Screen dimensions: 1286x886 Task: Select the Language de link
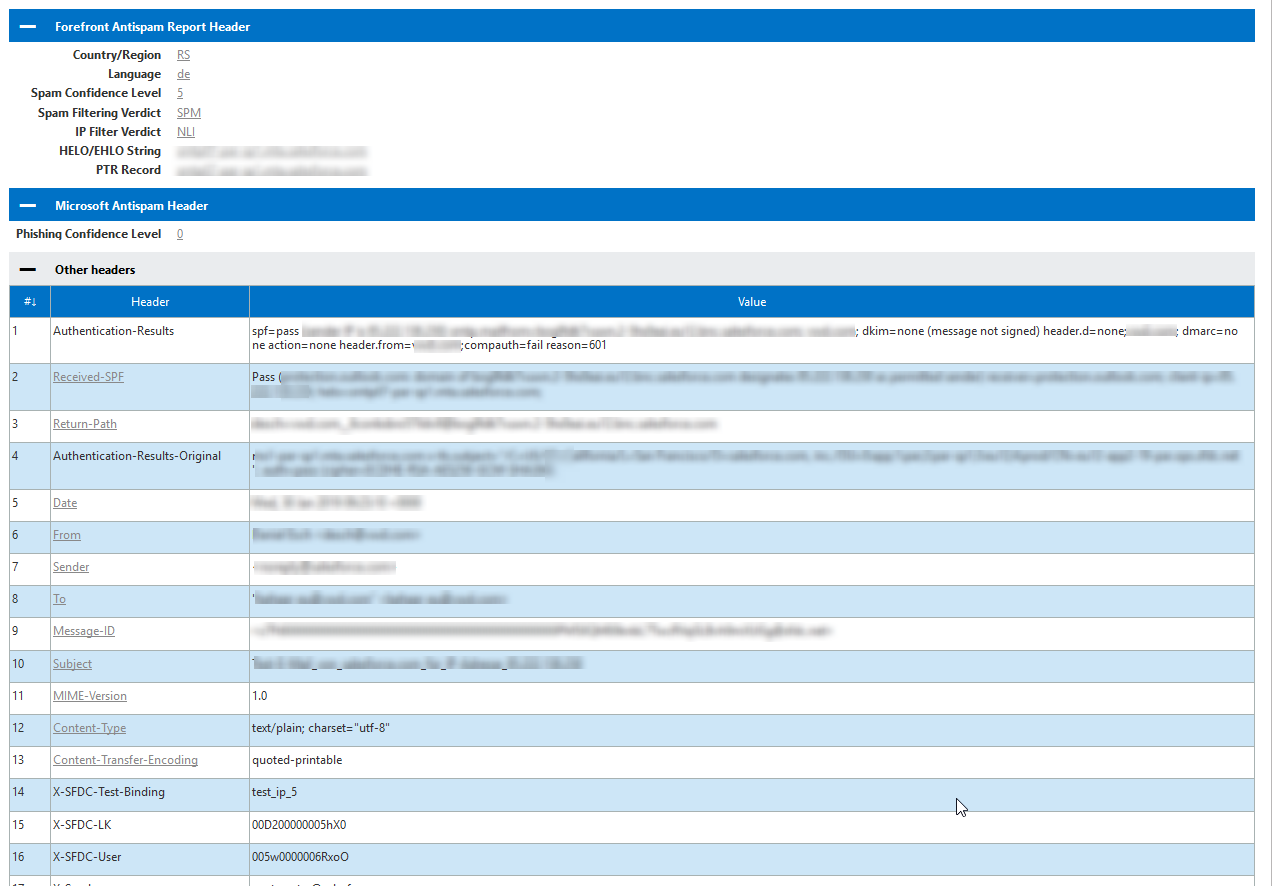click(183, 73)
